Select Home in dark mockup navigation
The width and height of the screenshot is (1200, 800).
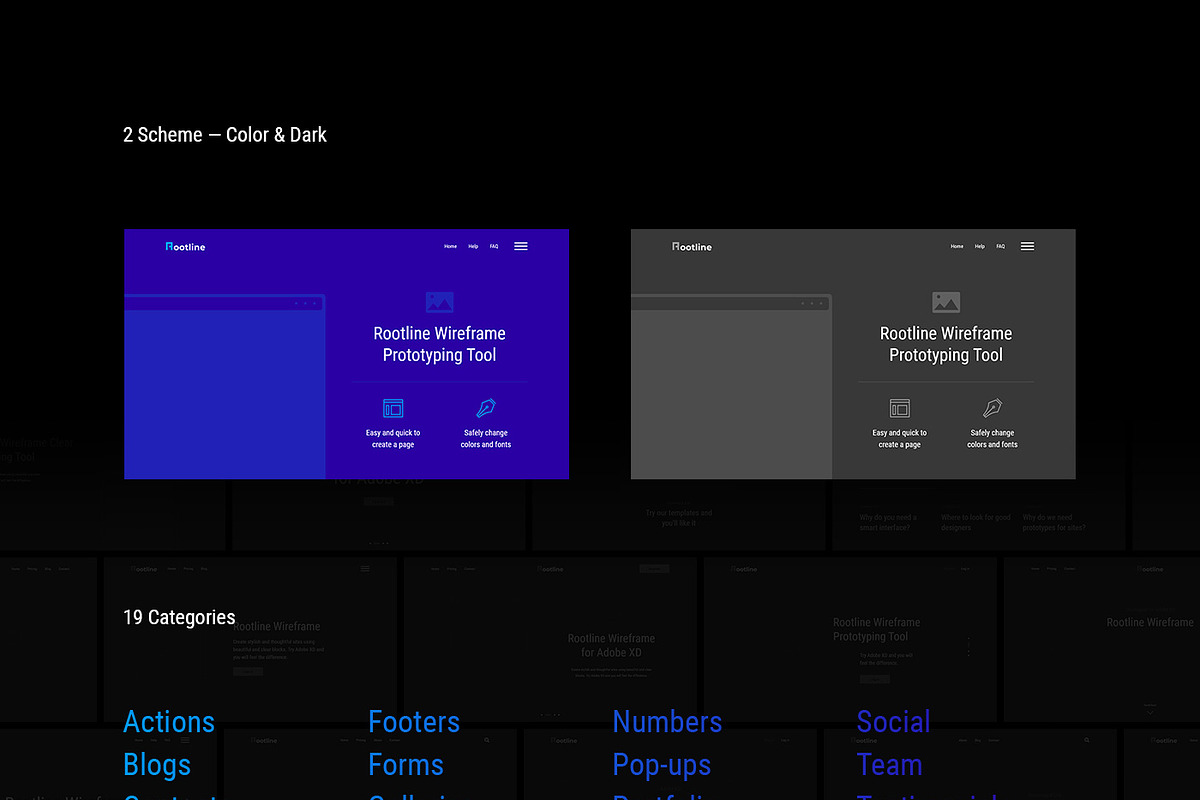957,246
